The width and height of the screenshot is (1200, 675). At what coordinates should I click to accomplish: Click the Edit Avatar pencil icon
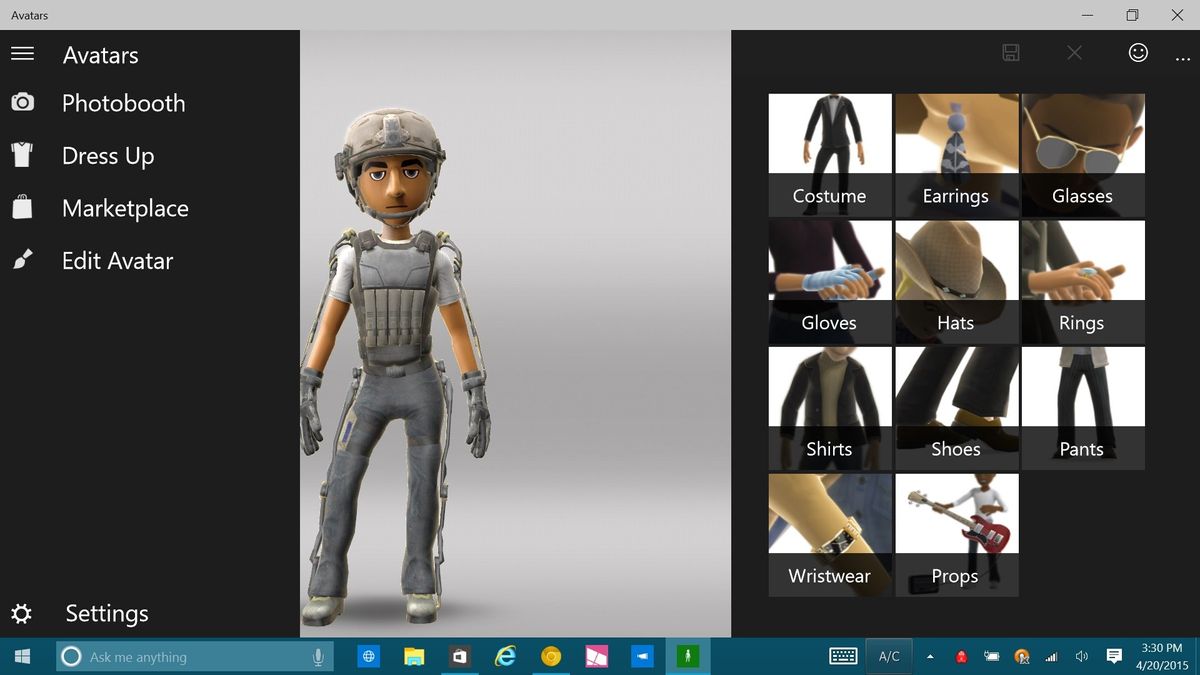(x=22, y=259)
